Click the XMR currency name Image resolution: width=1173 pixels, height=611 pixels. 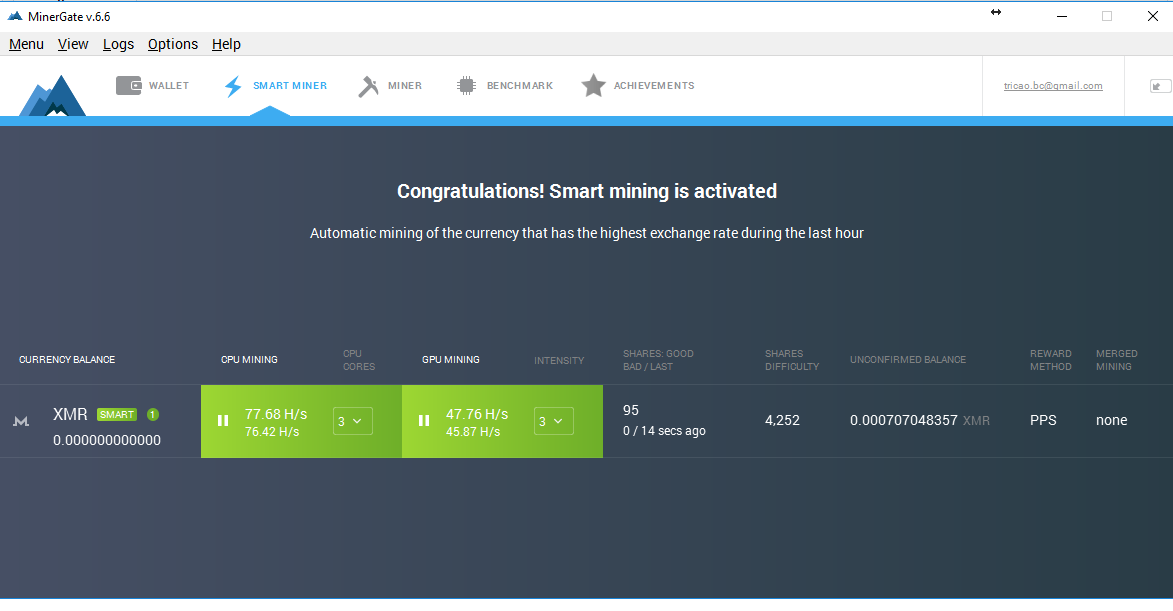click(x=70, y=414)
